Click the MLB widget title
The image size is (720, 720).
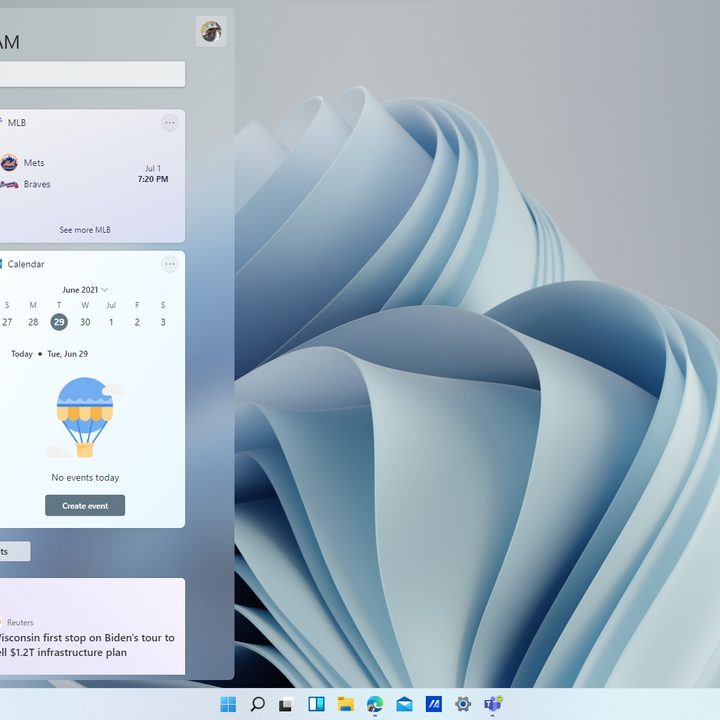[17, 123]
